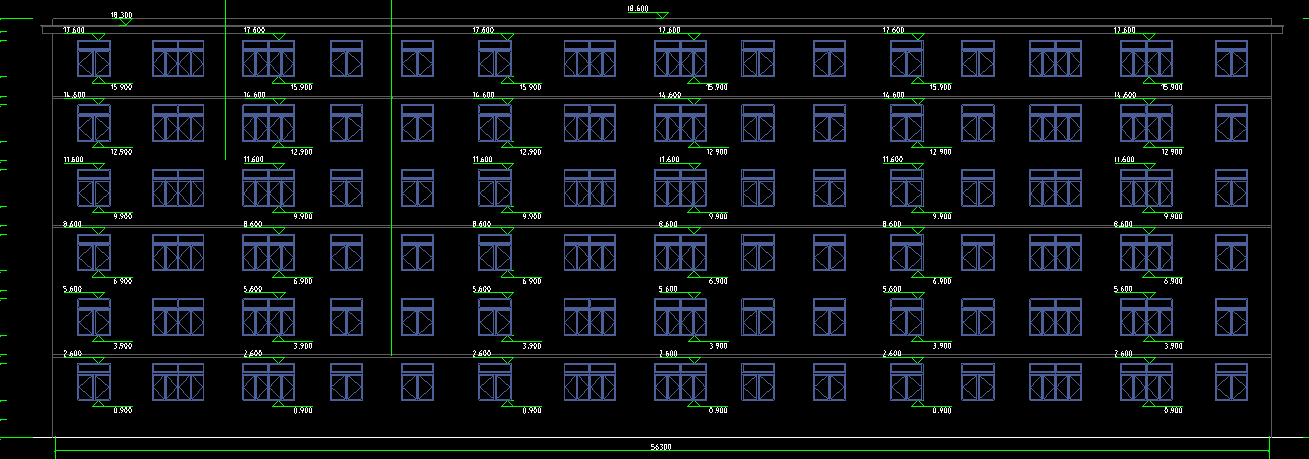Pick the 56300 overall width dimension text
This screenshot has height=459, width=1309.
click(660, 446)
